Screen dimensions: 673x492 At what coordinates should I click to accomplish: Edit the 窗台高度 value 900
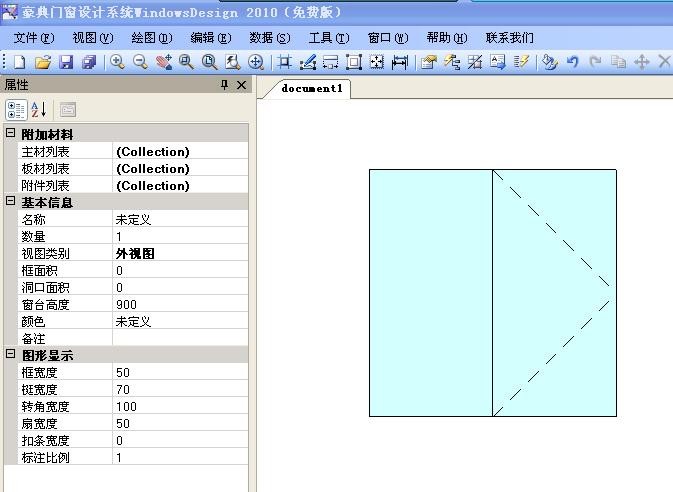point(180,305)
